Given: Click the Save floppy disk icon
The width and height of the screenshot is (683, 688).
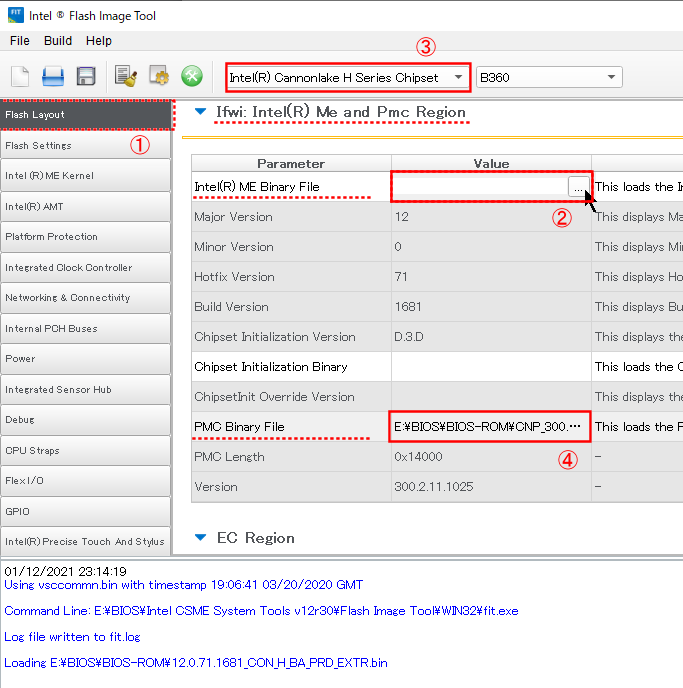Looking at the screenshot, I should pyautogui.click(x=85, y=77).
